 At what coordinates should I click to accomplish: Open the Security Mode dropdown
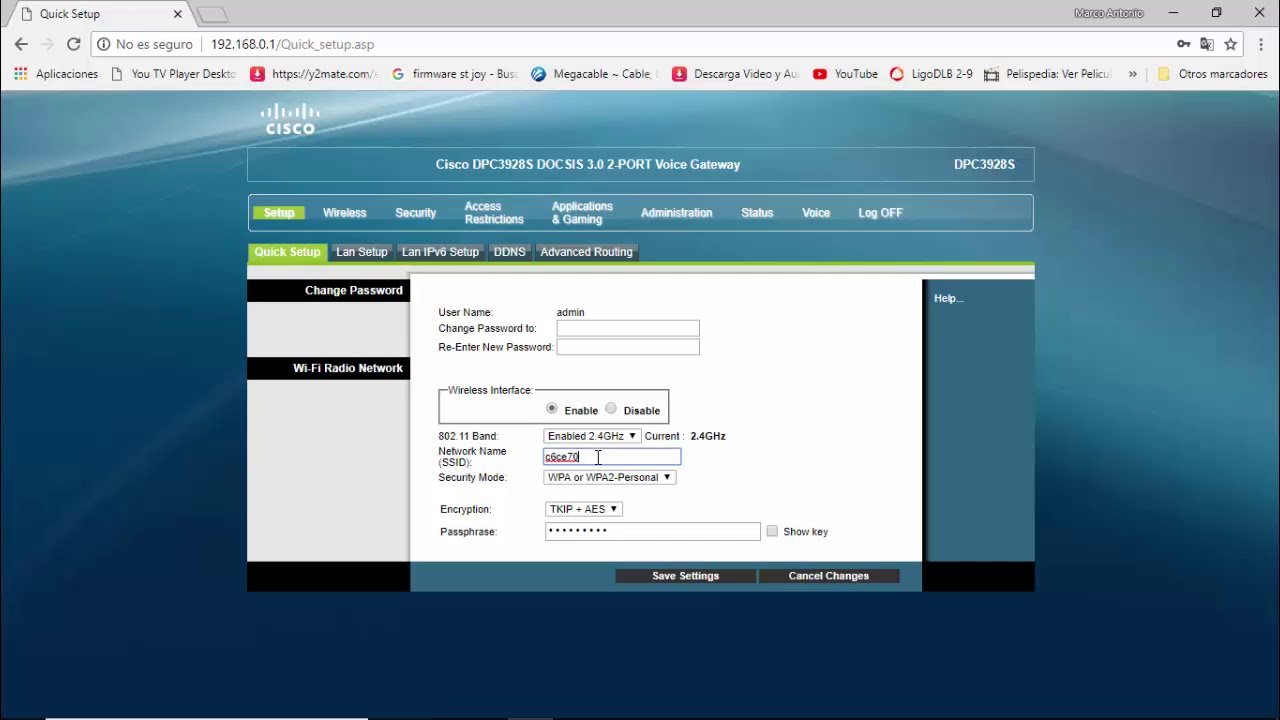point(610,477)
